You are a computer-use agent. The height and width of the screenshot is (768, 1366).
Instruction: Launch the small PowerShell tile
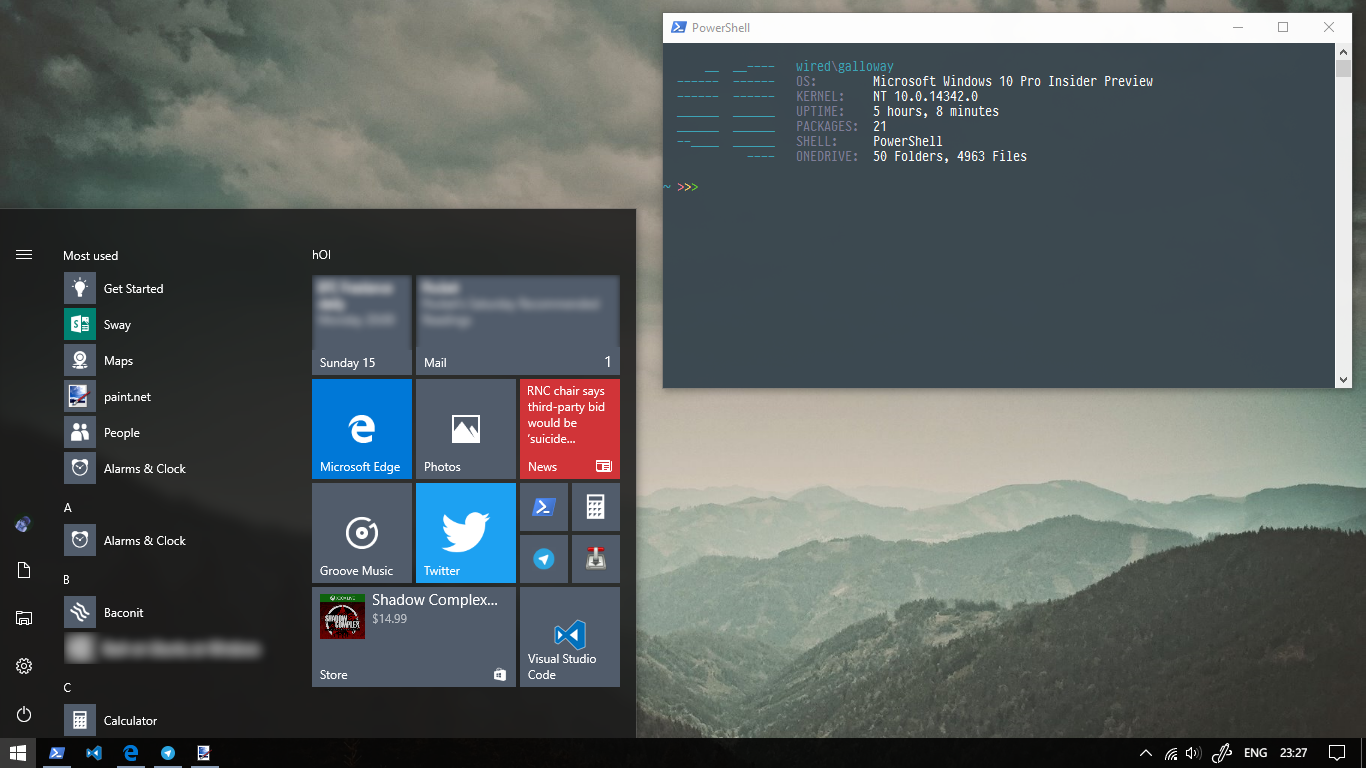(544, 507)
